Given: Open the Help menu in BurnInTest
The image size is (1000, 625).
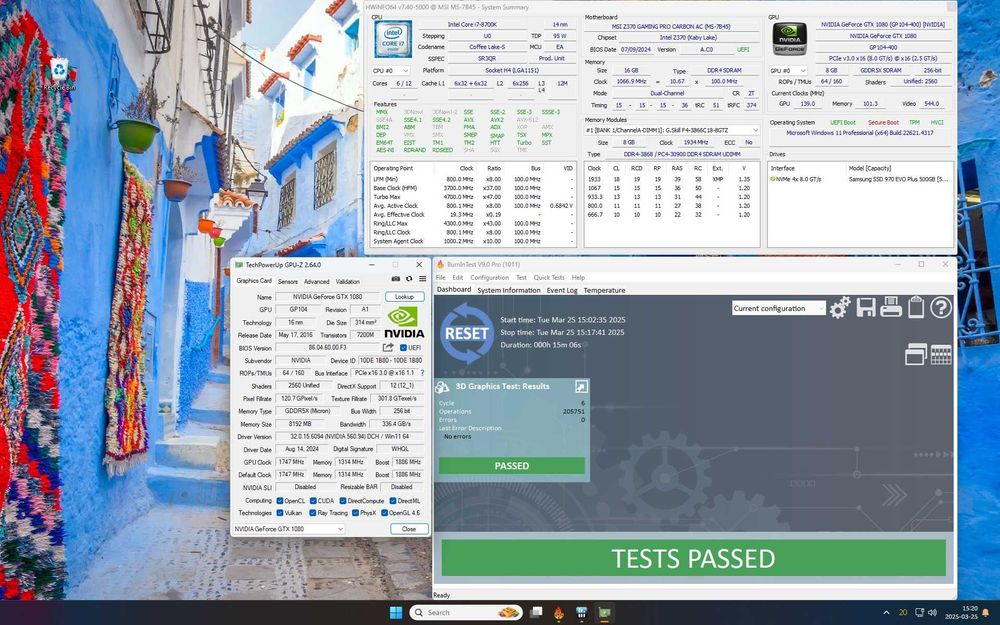Looking at the screenshot, I should [x=578, y=277].
